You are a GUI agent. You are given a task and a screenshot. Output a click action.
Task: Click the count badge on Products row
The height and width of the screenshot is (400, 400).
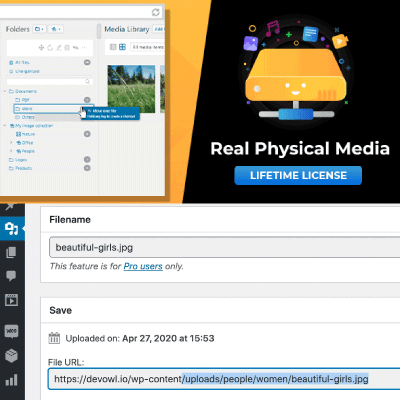(x=87, y=168)
